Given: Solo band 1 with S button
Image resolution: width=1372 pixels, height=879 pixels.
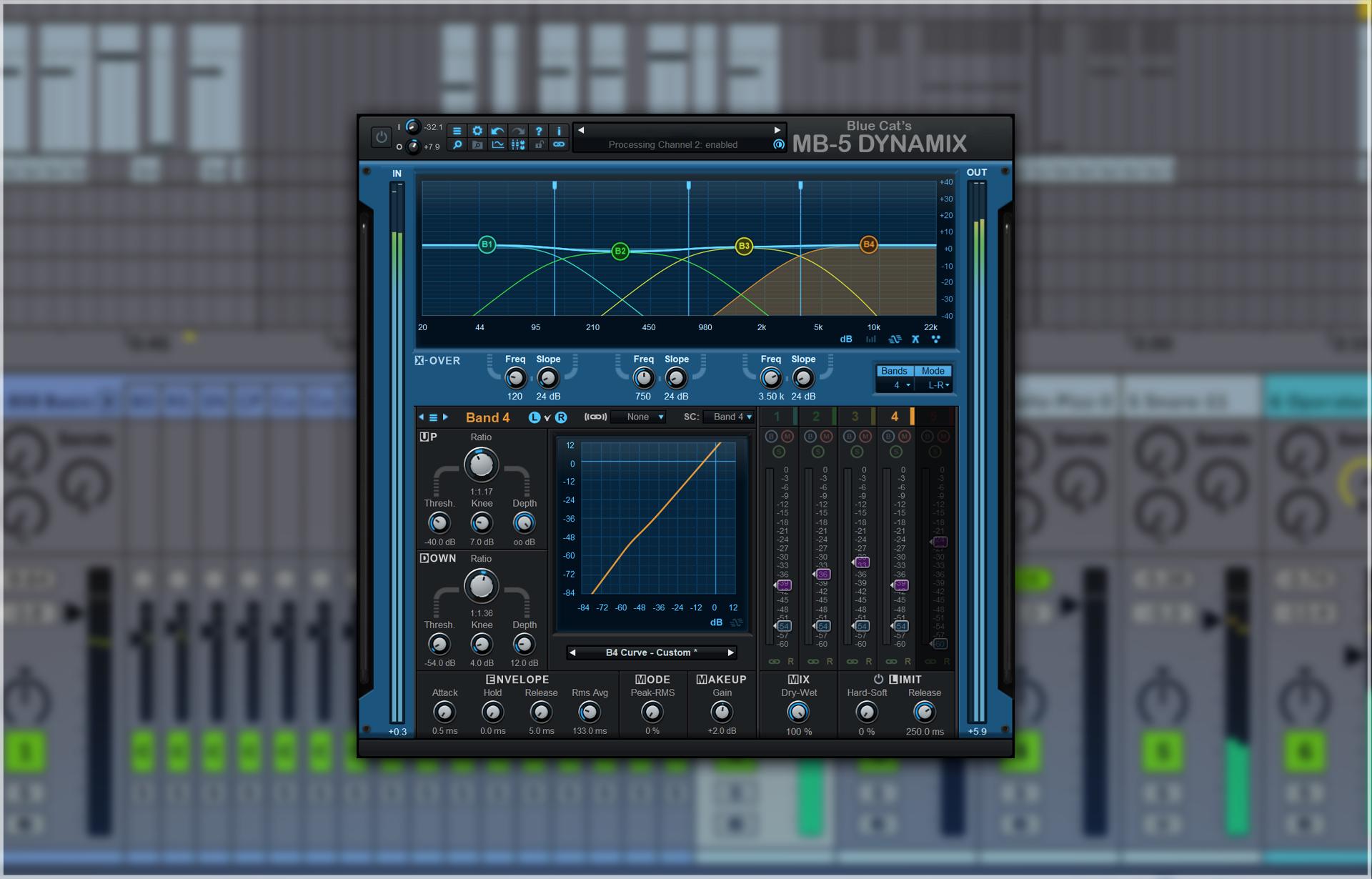Looking at the screenshot, I should pyautogui.click(x=779, y=452).
